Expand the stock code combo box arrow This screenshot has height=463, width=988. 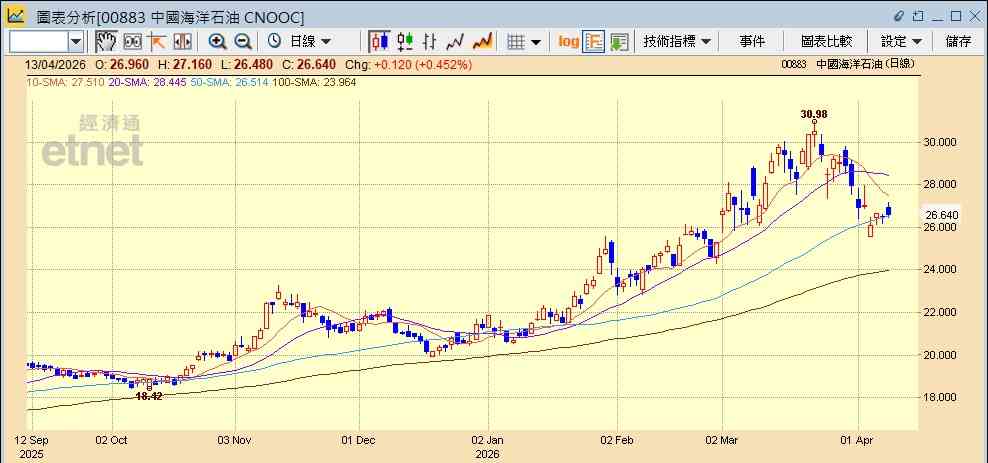point(76,42)
